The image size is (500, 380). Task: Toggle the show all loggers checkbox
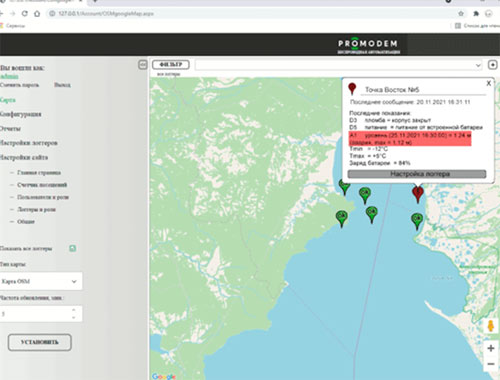tap(72, 248)
